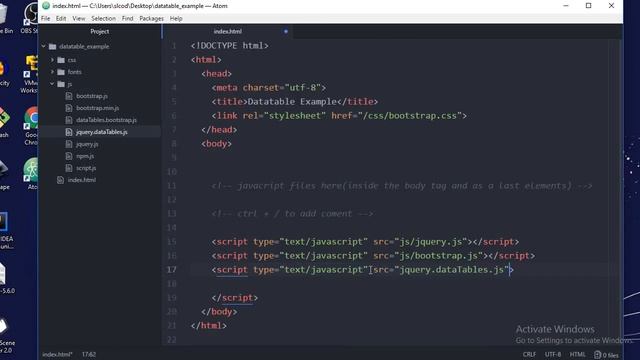Click index.html file name in status bar
The width and height of the screenshot is (640, 360).
pos(57,354)
